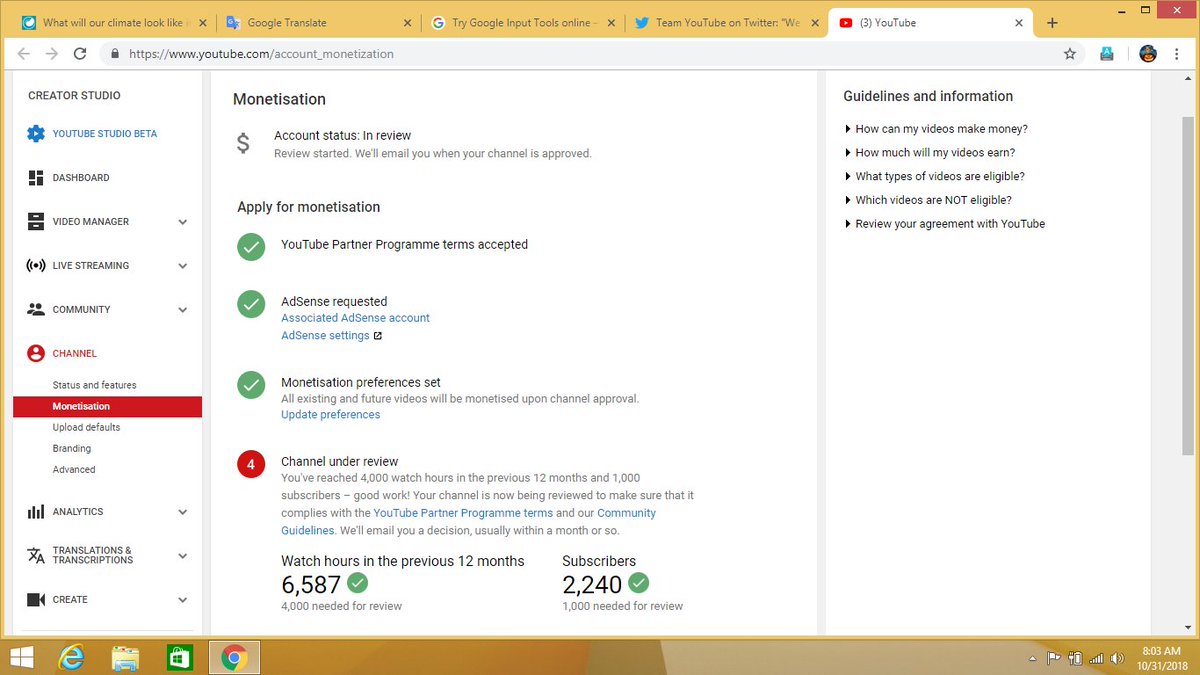Click green checkmark beside AdSense requested
Viewport: 1200px width, 675px height.
pos(251,304)
